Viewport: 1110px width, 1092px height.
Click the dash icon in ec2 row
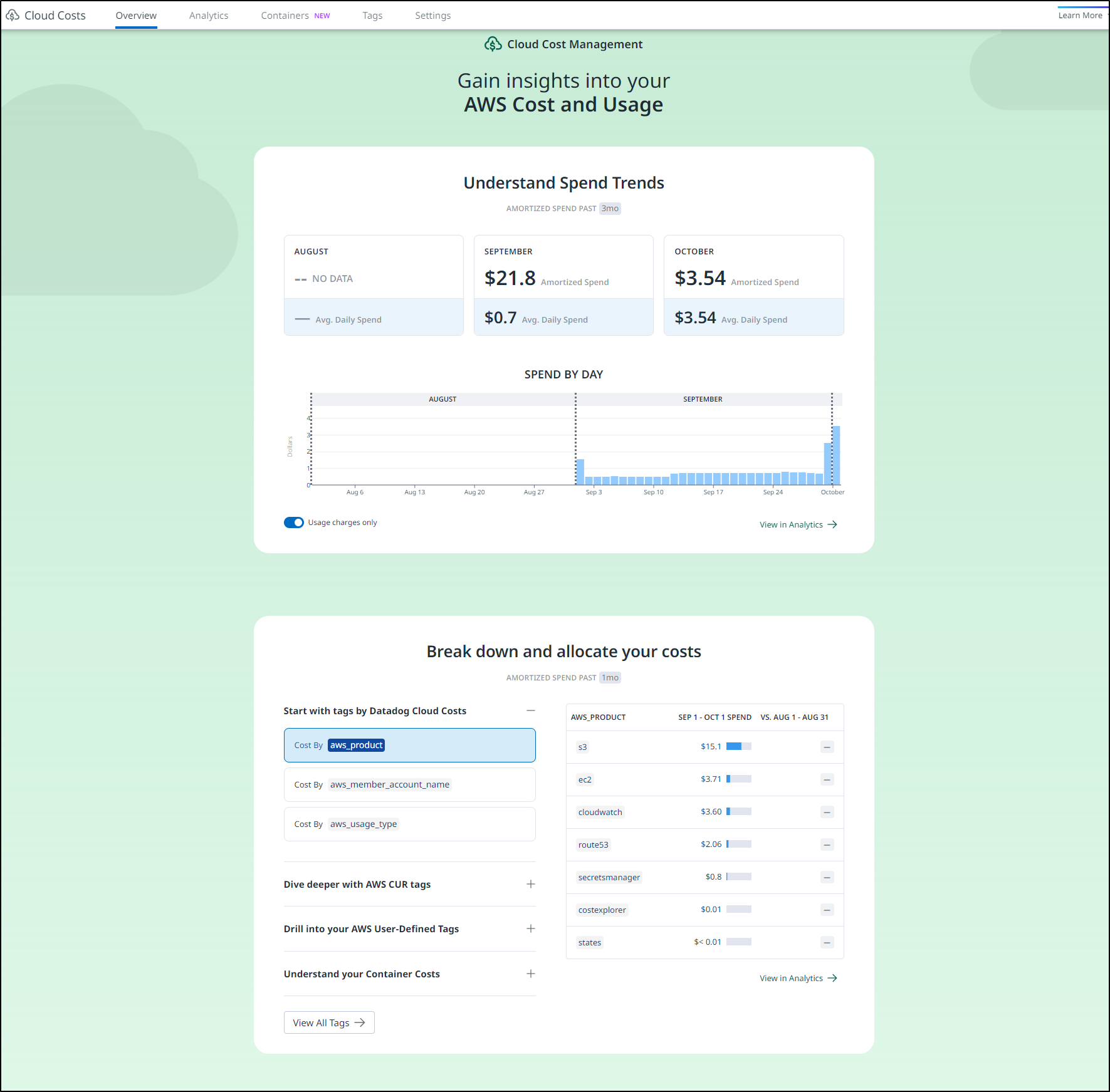tap(827, 780)
